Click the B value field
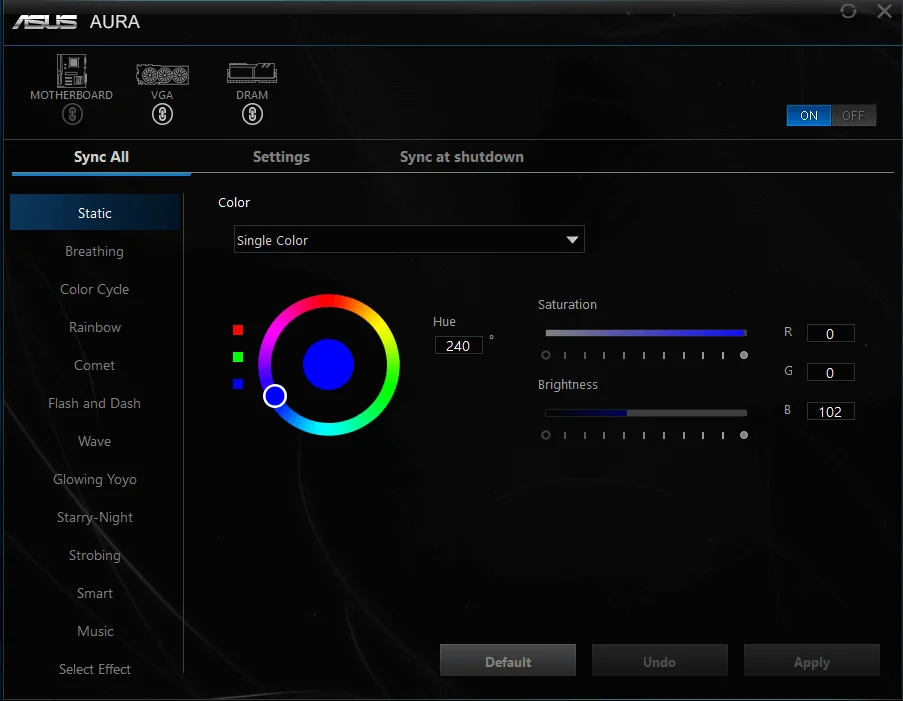This screenshot has height=701, width=903. [830, 411]
